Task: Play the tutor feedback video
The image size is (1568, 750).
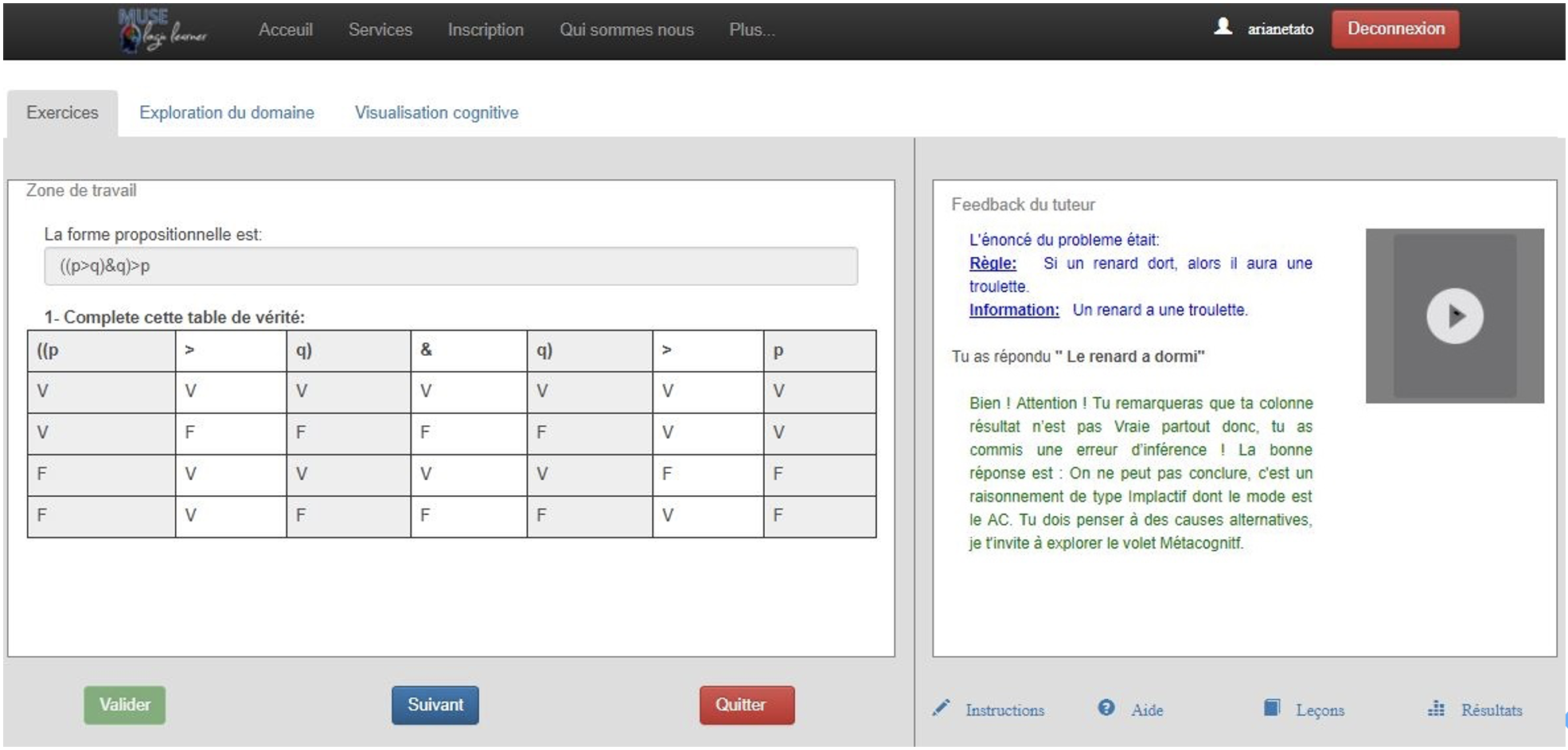Action: 1454,316
